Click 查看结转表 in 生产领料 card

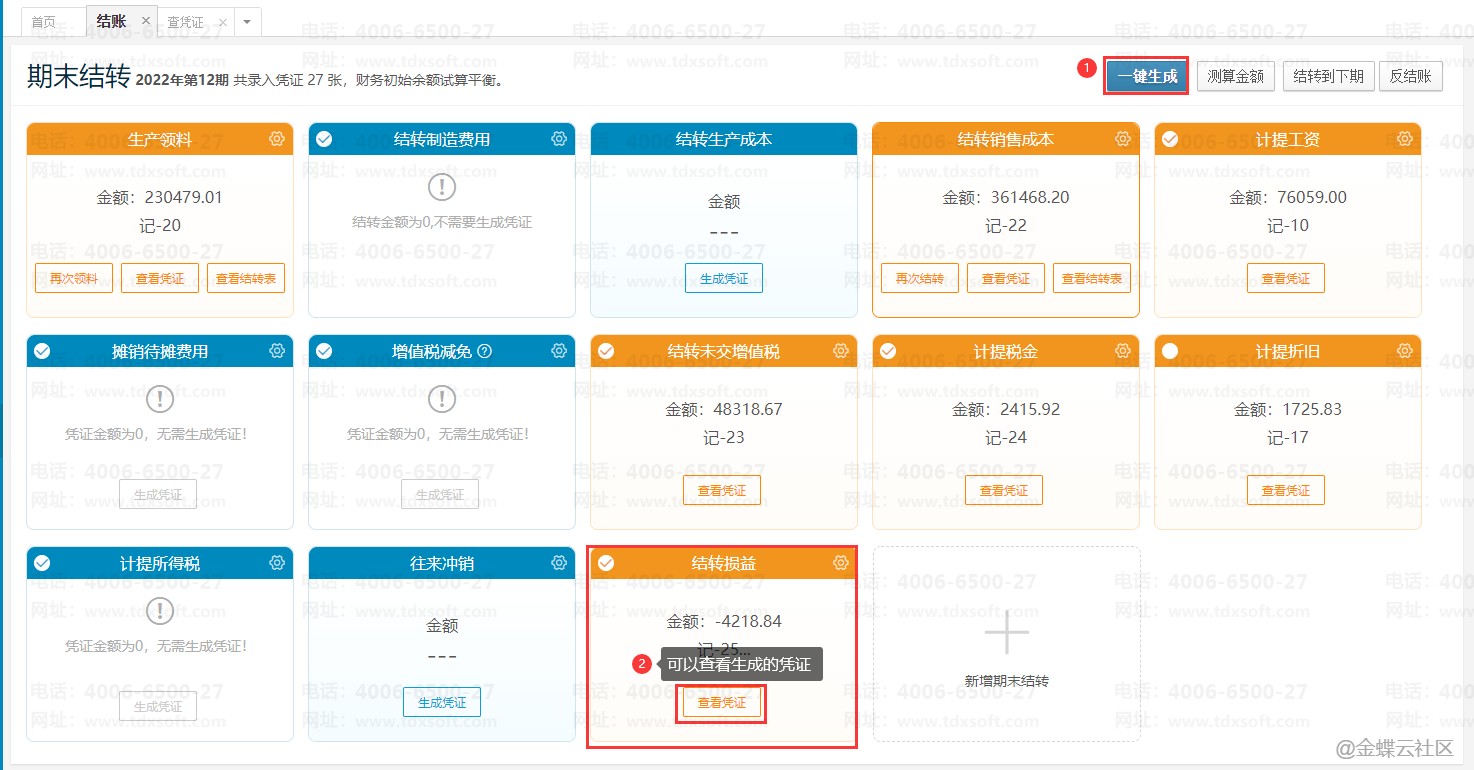(x=246, y=278)
